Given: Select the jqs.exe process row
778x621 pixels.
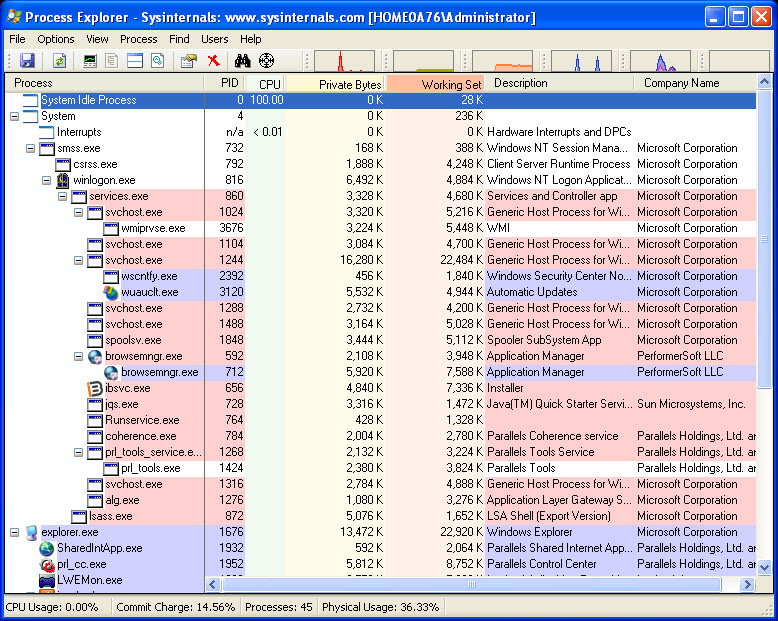Looking at the screenshot, I should 381,404.
